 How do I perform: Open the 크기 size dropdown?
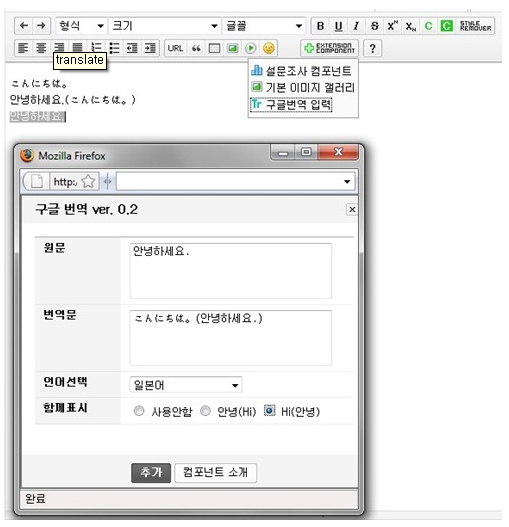pos(165,26)
